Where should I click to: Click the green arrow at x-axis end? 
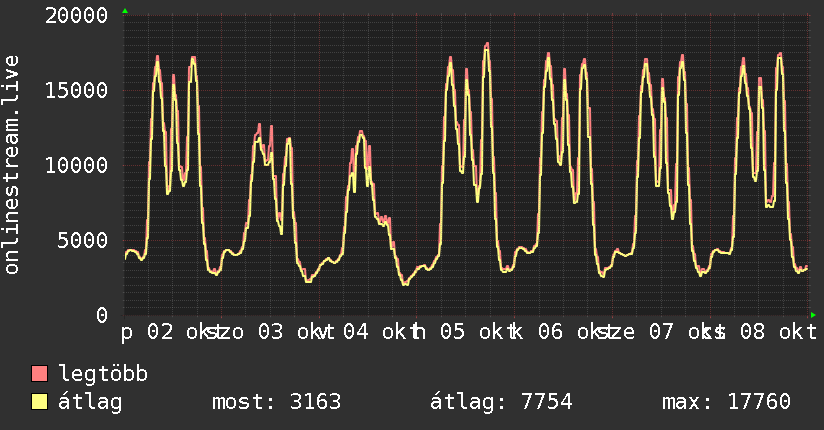pos(813,315)
